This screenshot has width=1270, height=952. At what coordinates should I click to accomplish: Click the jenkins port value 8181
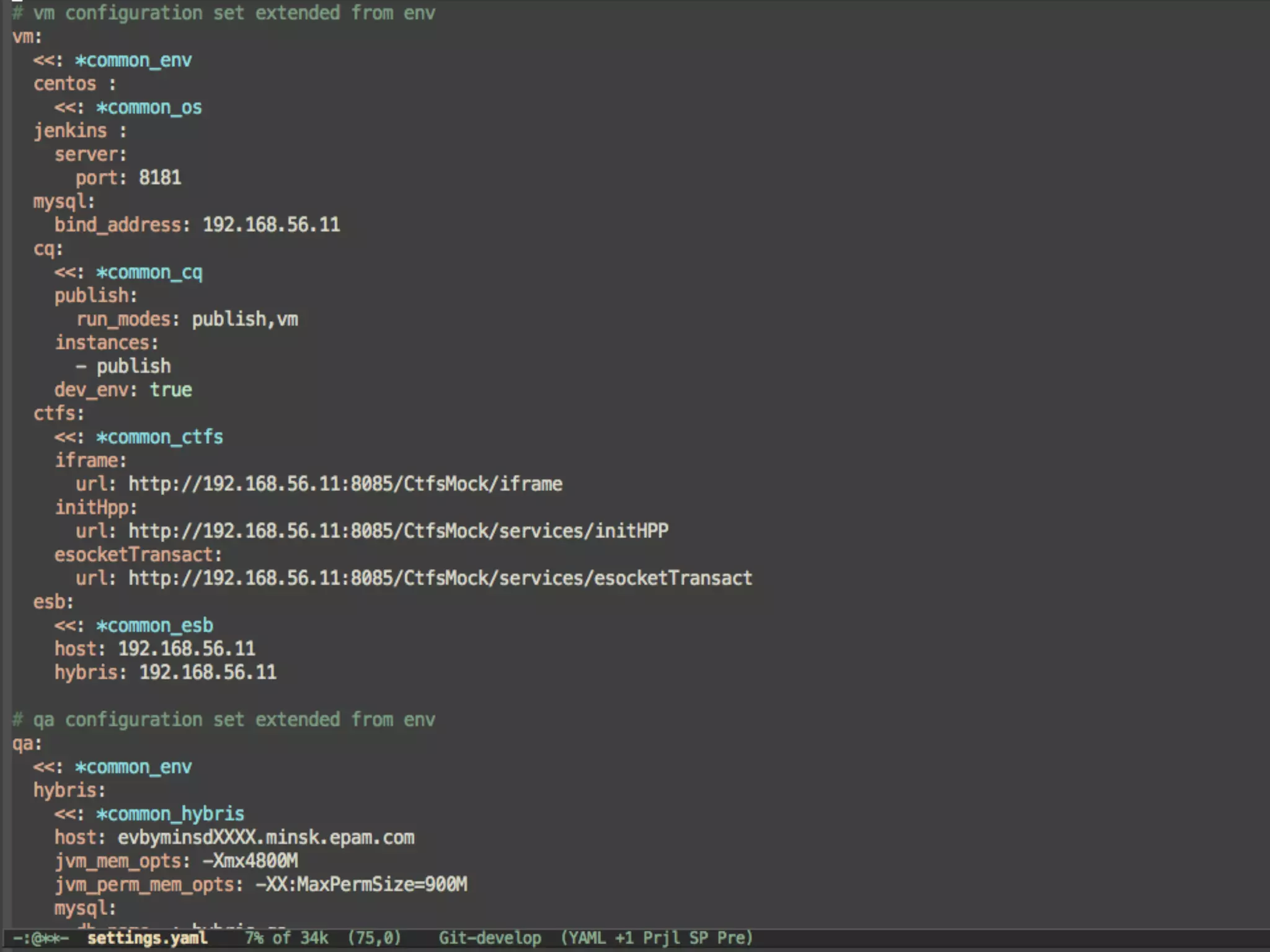(160, 178)
